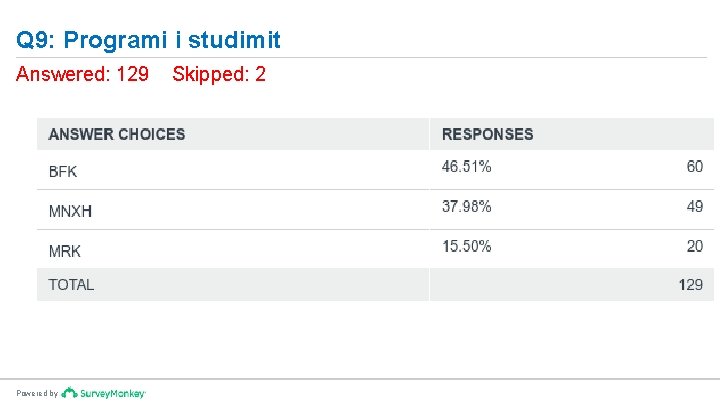Select the ANSWER CHOICES column header
This screenshot has width=720, height=405.
pos(117,134)
